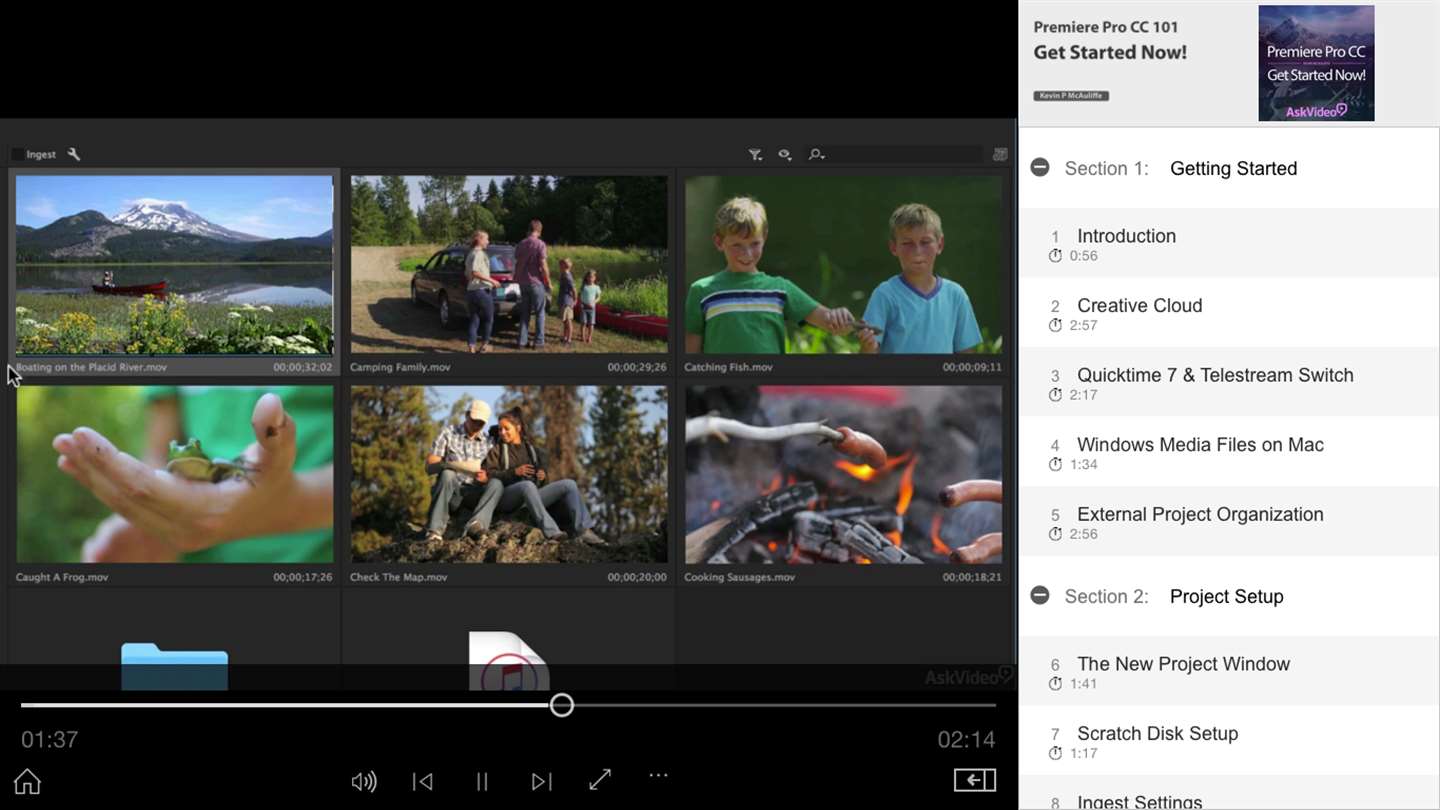Image resolution: width=1440 pixels, height=810 pixels.
Task: Select the Caught A Frog clip thumbnail
Action: [x=175, y=475]
